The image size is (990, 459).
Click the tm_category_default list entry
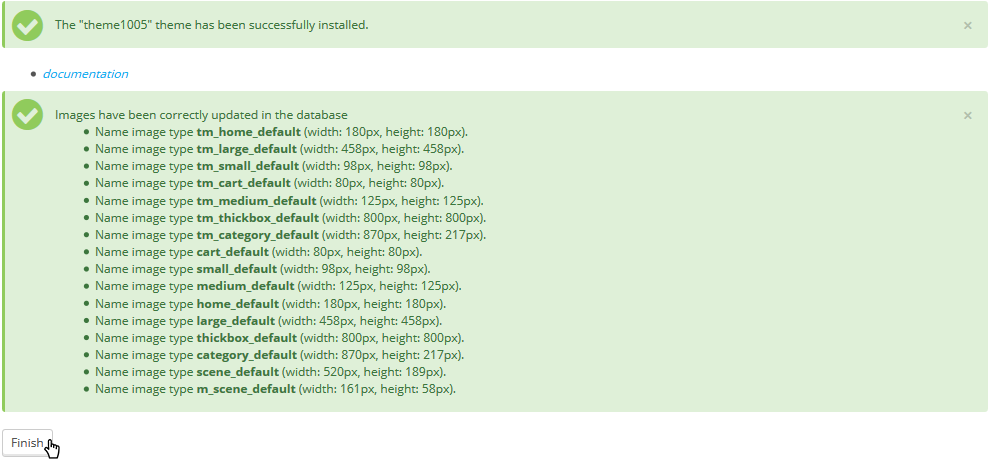click(290, 235)
